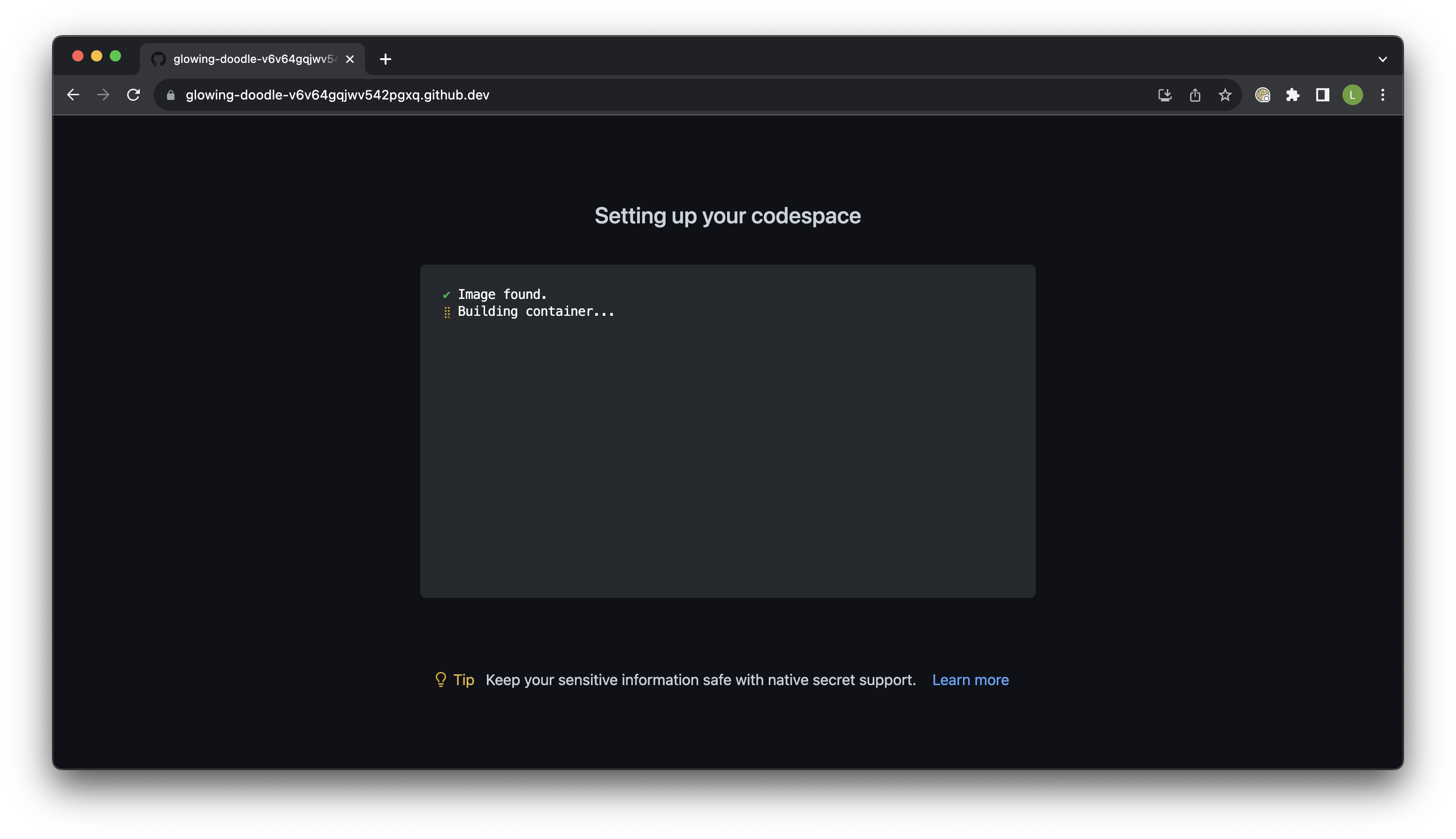1456x839 pixels.
Task: Close the glowing-doodle tab
Action: [x=349, y=59]
